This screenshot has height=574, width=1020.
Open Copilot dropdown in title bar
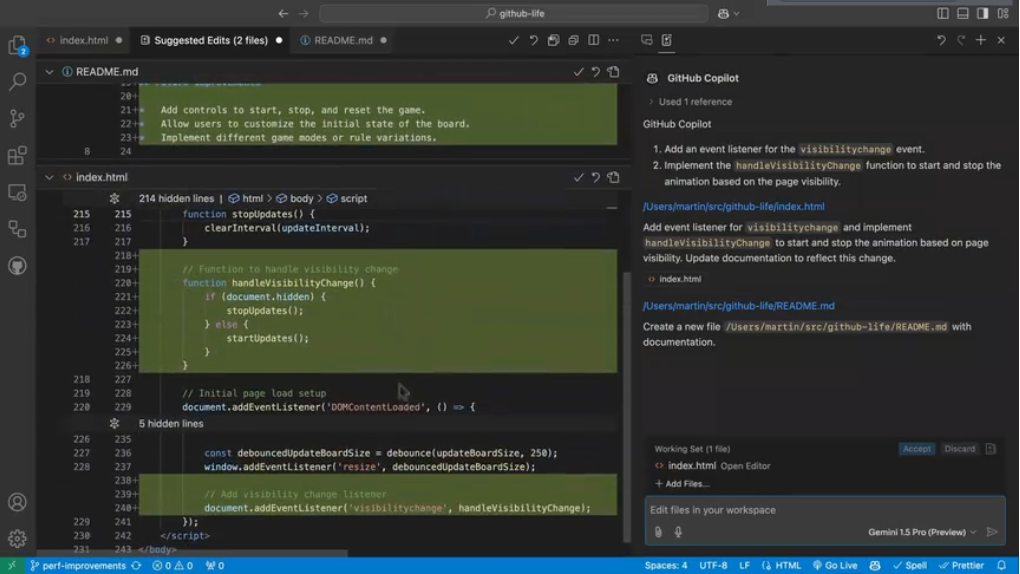point(729,13)
